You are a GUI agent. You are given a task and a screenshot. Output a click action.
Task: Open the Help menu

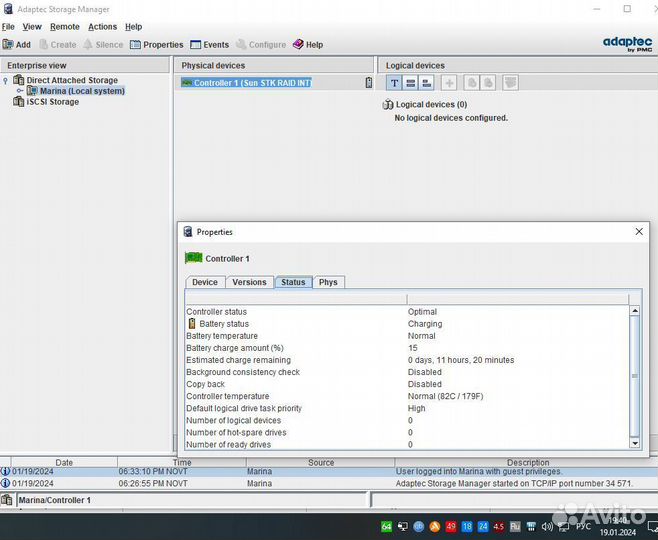point(133,27)
